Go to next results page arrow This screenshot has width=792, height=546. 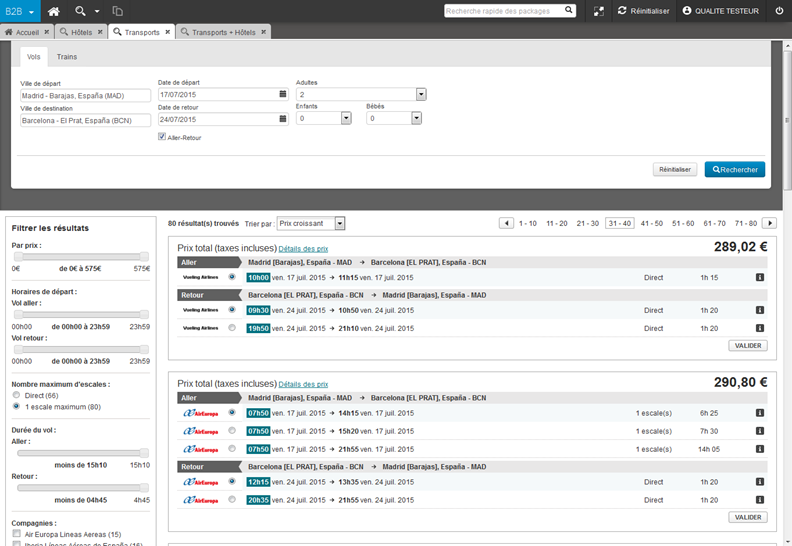click(x=769, y=223)
